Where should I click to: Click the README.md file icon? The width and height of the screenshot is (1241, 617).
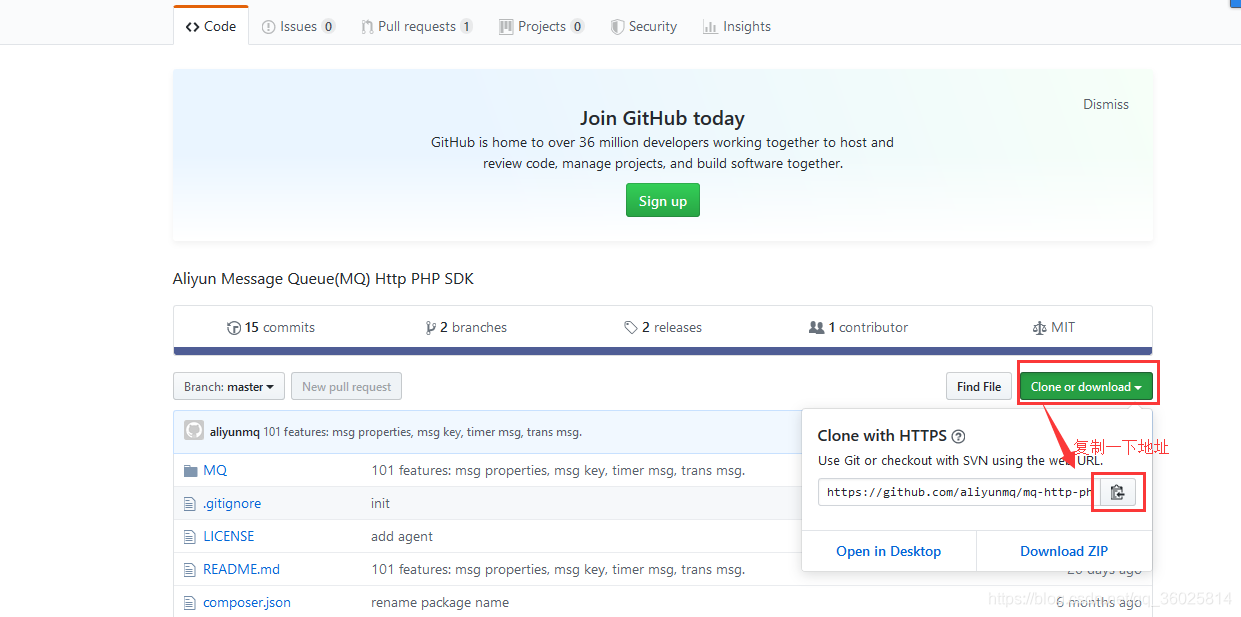(190, 569)
